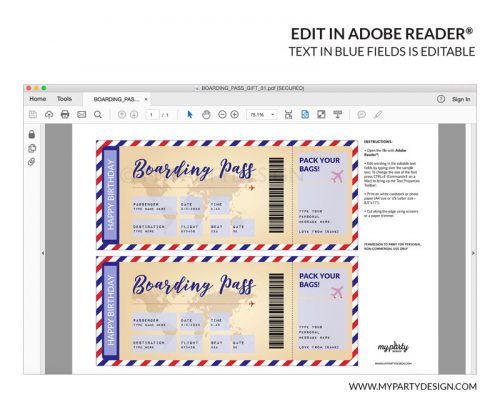Close the BOARDING_PAS... document tab
This screenshot has height=398, width=500.
click(x=146, y=99)
